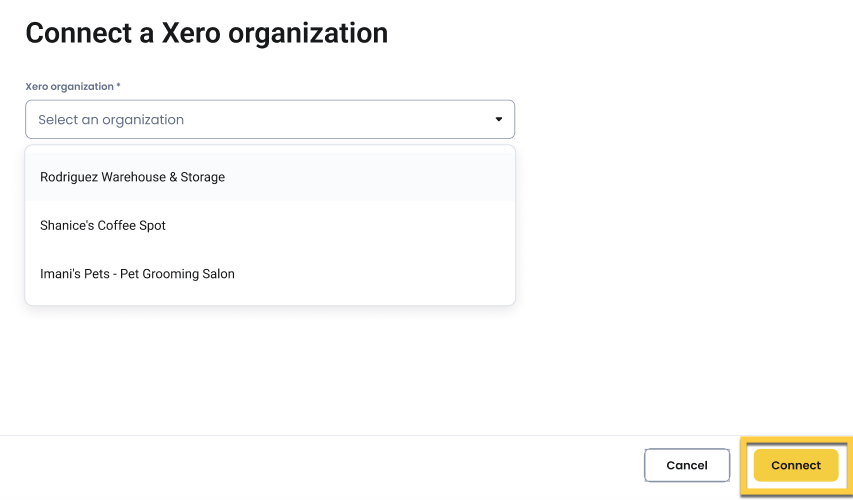Focus the organization combo box field
This screenshot has height=500, width=853.
point(270,120)
